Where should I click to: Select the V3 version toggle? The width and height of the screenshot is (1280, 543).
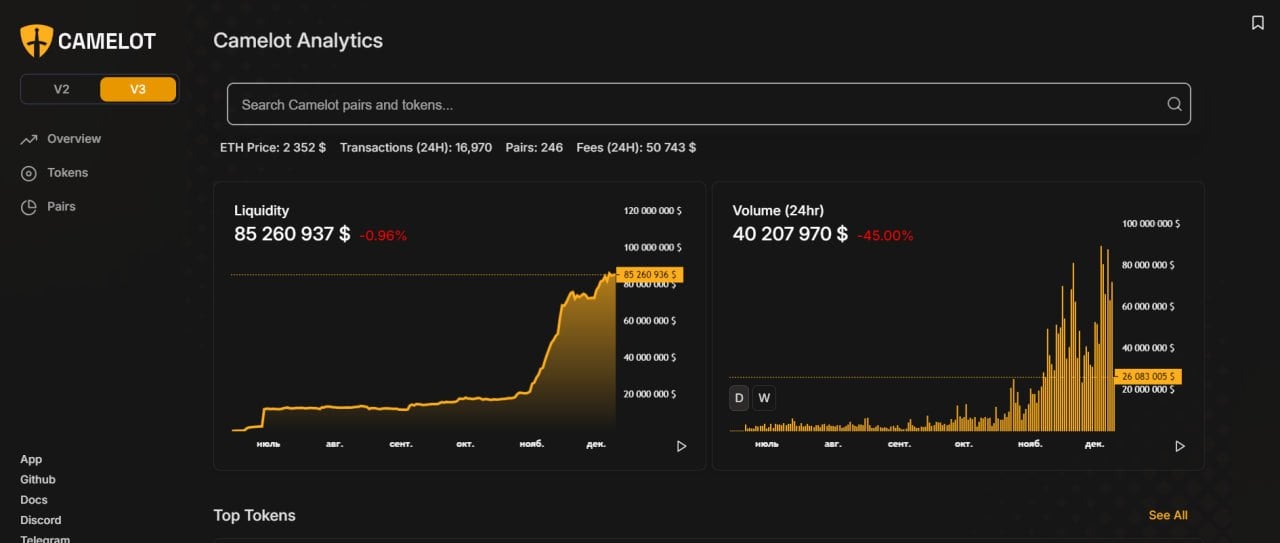[138, 89]
